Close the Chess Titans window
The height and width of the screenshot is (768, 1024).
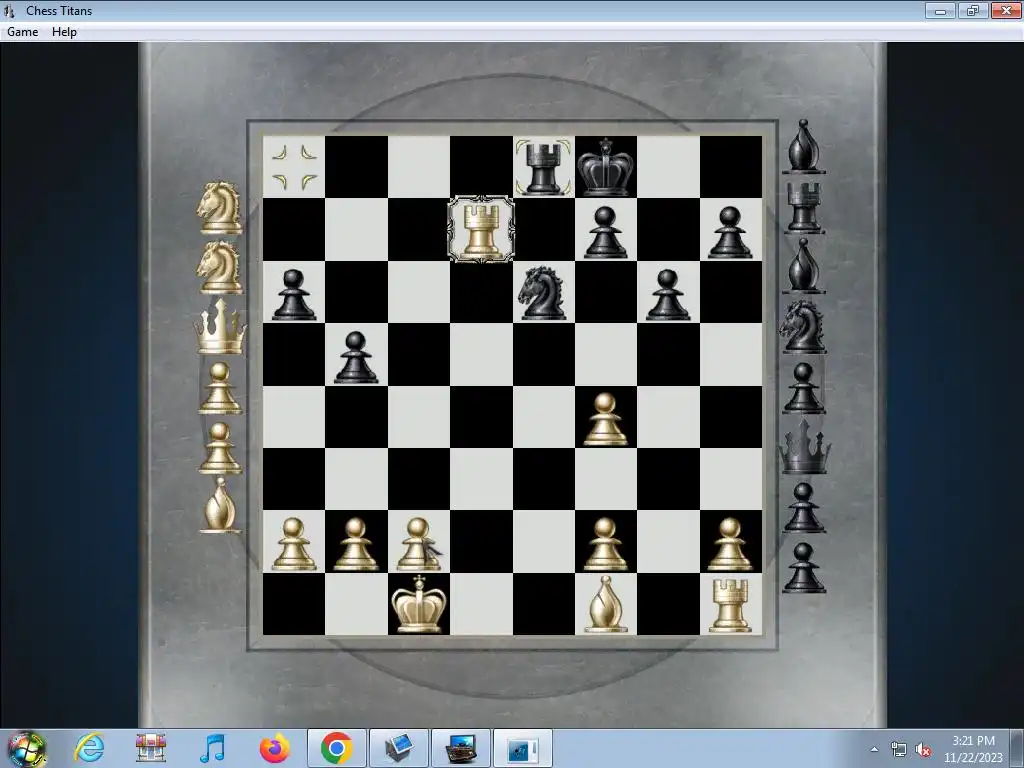coord(1006,10)
